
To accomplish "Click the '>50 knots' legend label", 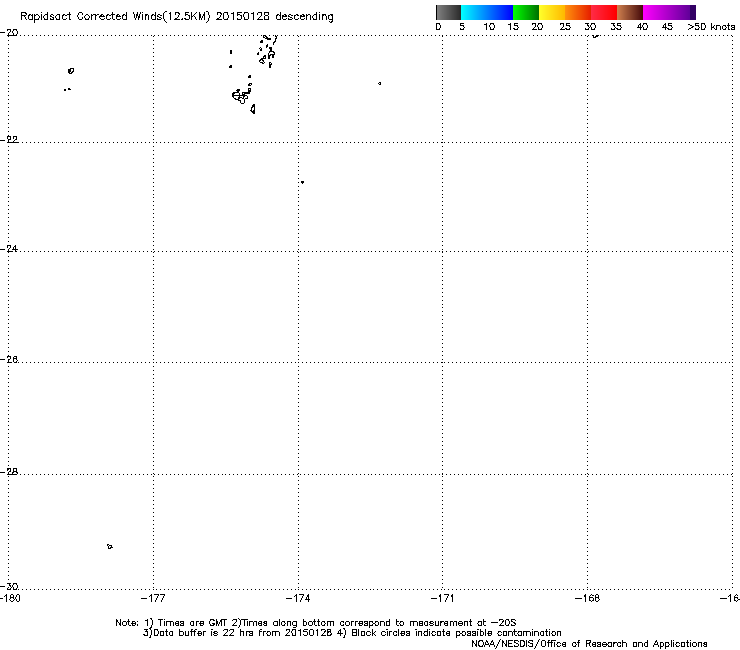I will 711,27.
